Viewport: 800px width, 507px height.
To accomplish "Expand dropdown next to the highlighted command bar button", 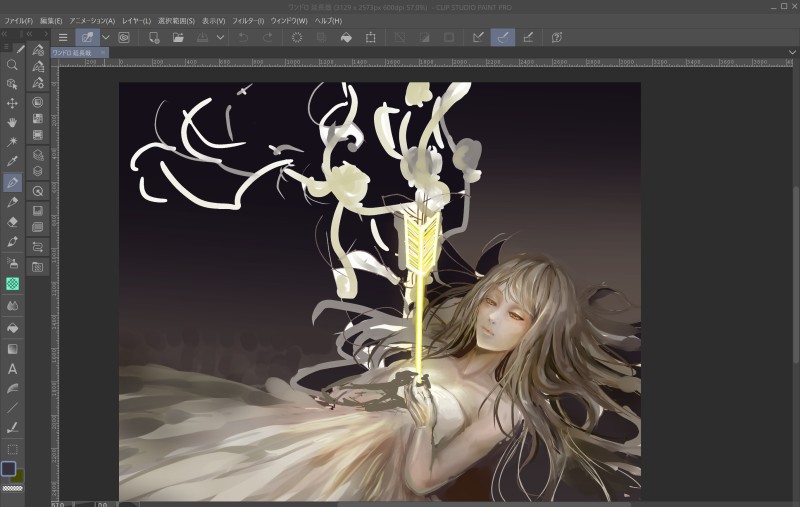I will click(x=106, y=38).
